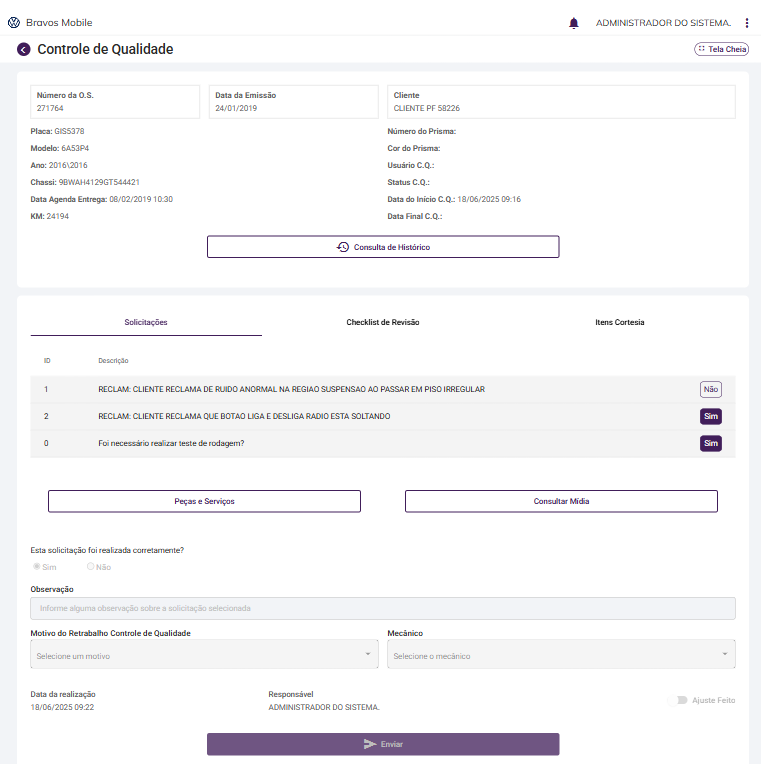
Task: Click the Volkswagen logo icon
Action: (13, 22)
